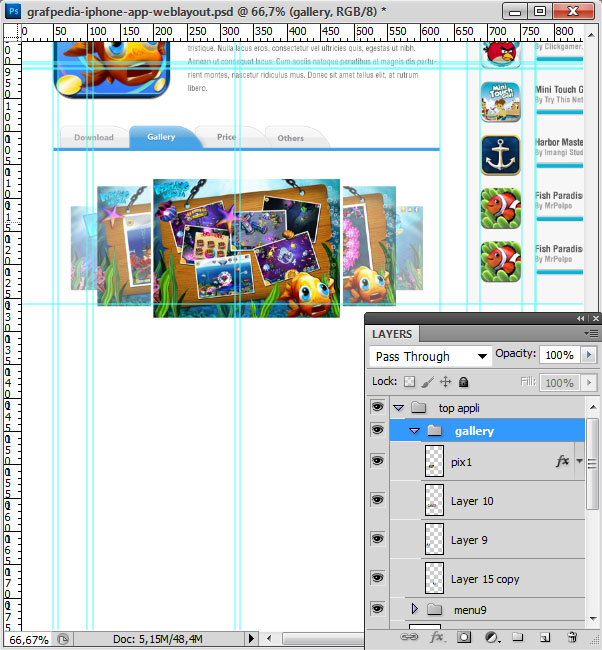Open the status bar document info arrow
This screenshot has height=650, width=602.
[x=251, y=639]
